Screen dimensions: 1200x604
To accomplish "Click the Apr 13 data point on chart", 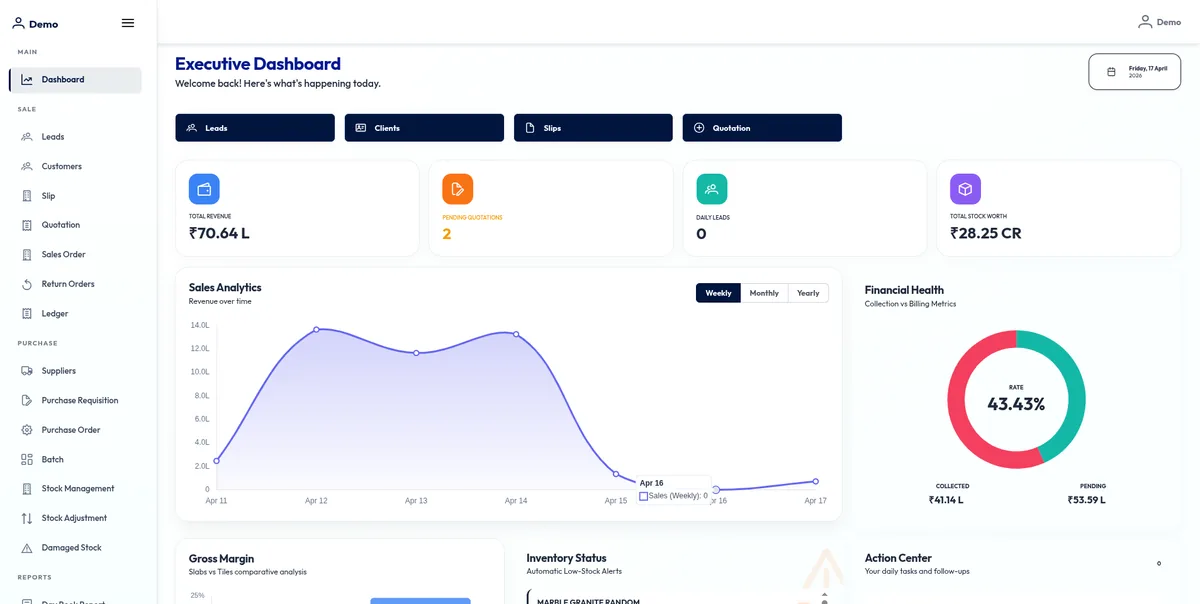I will pyautogui.click(x=416, y=353).
